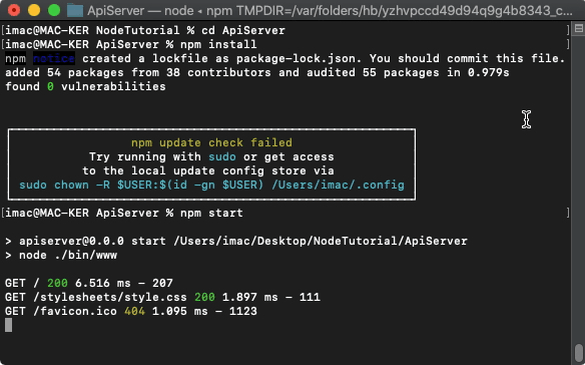Click the red close window button
Viewport: 585px width, 365px height.
pyautogui.click(x=14, y=10)
